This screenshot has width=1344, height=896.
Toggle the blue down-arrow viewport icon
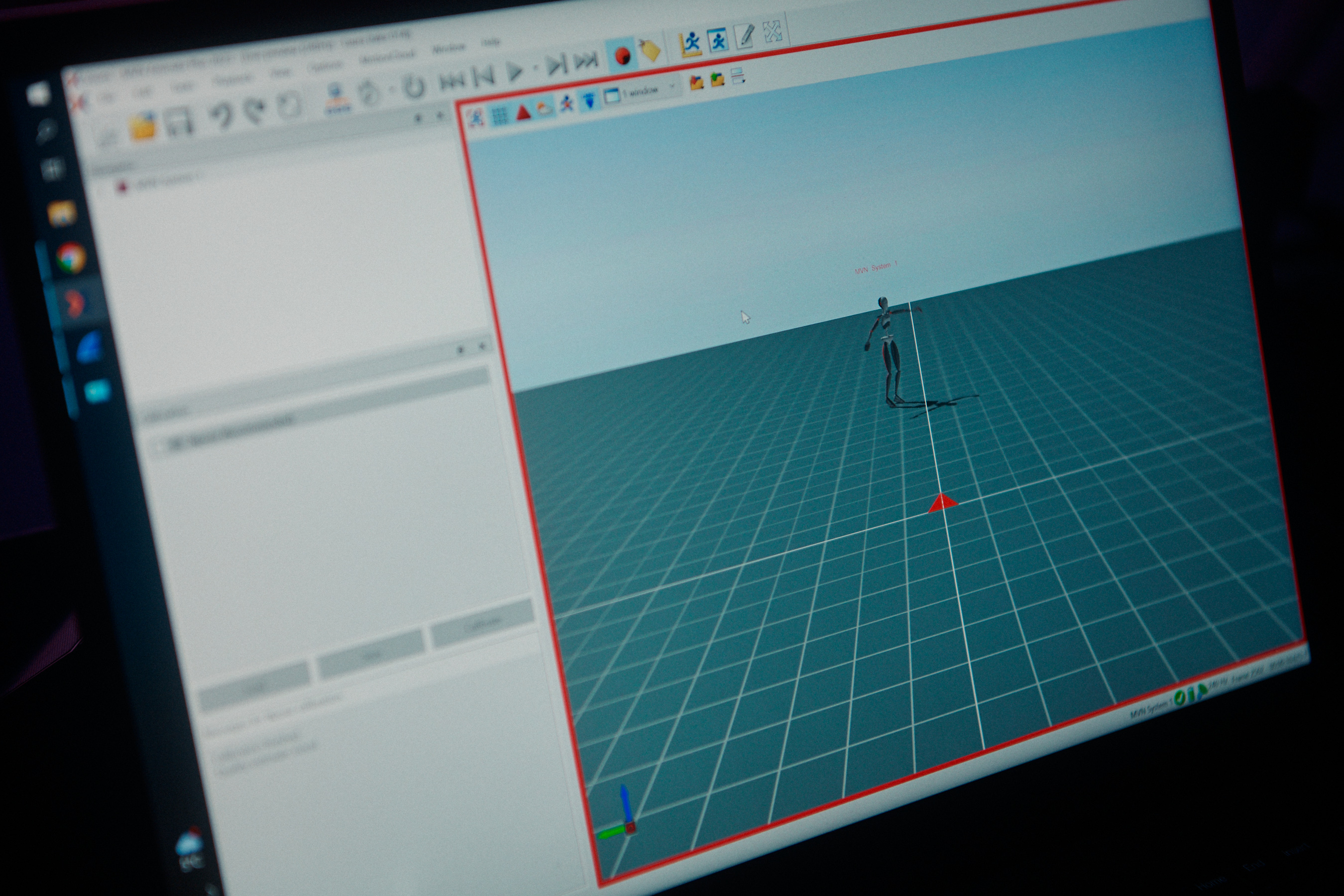588,102
